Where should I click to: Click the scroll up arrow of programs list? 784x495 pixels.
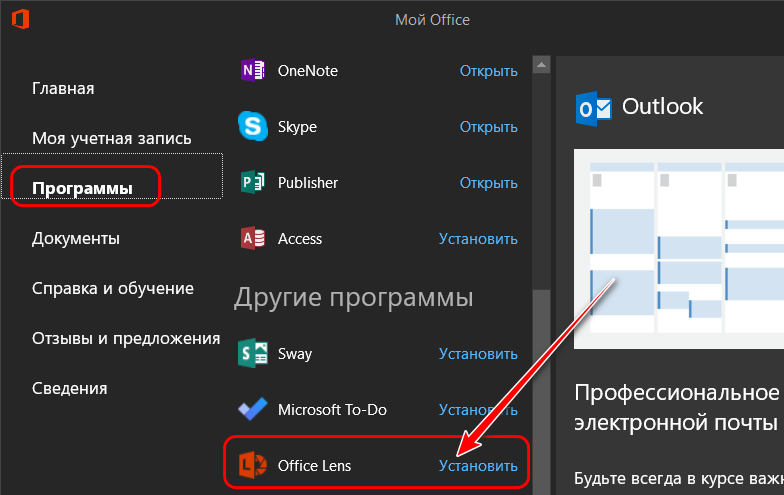pyautogui.click(x=541, y=64)
